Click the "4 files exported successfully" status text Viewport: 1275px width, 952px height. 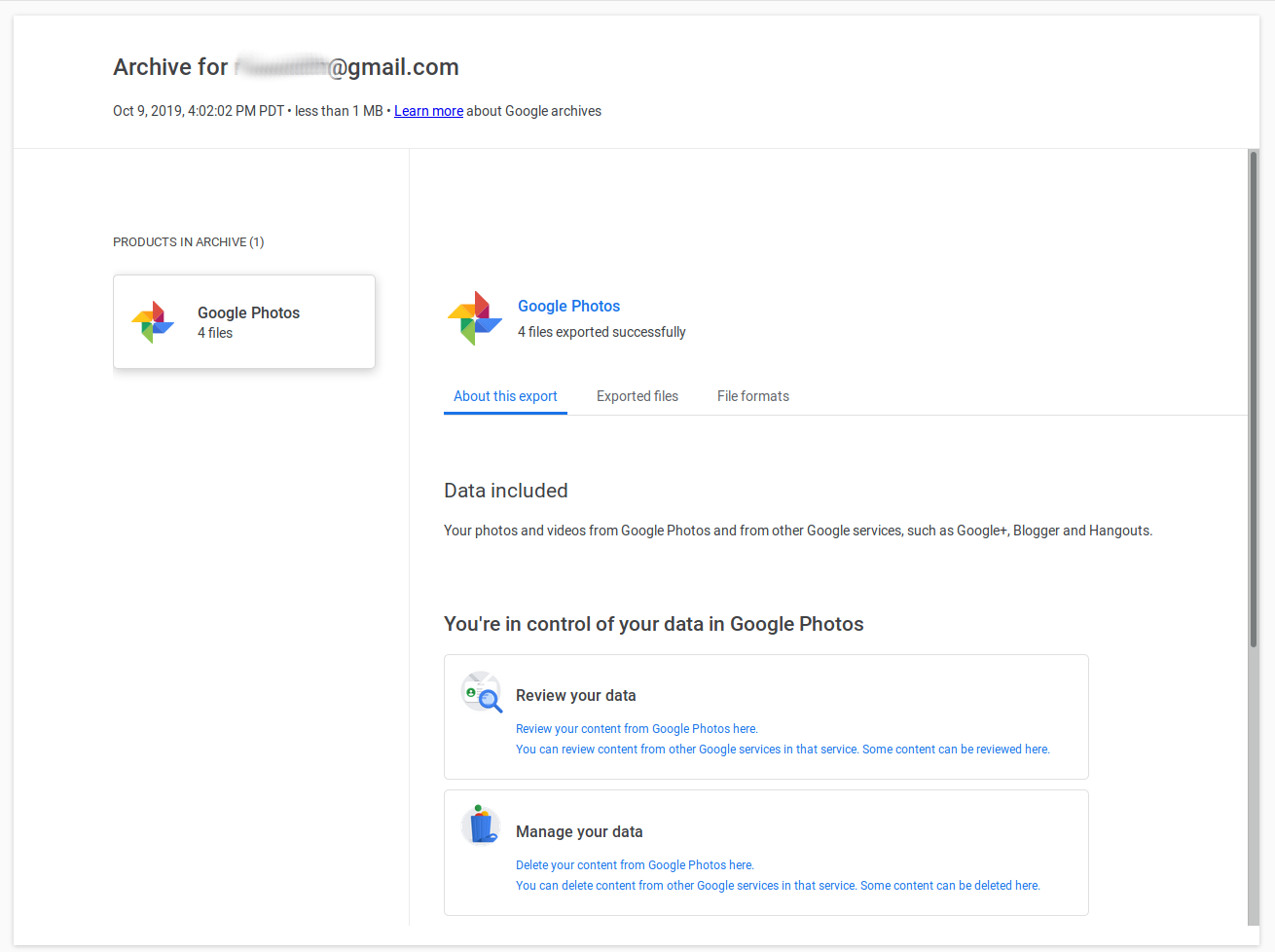pyautogui.click(x=601, y=332)
